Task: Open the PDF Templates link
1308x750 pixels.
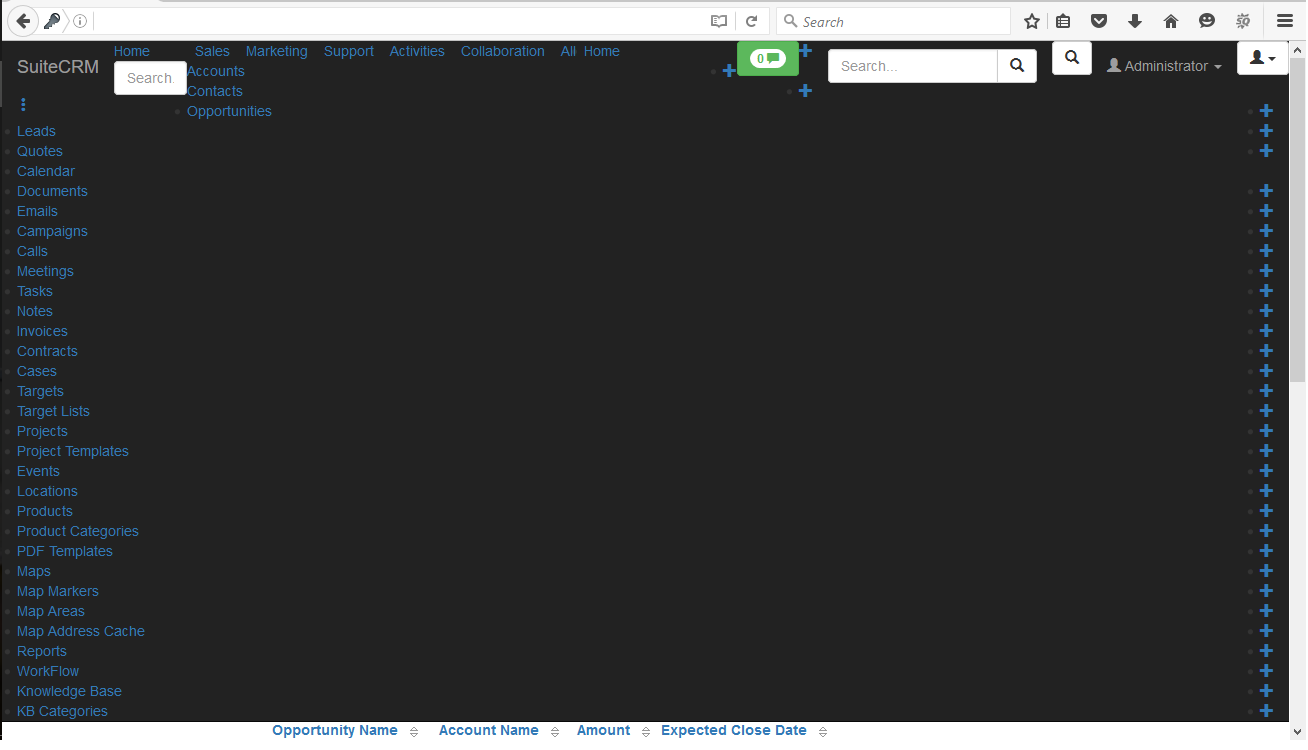Action: [x=65, y=551]
